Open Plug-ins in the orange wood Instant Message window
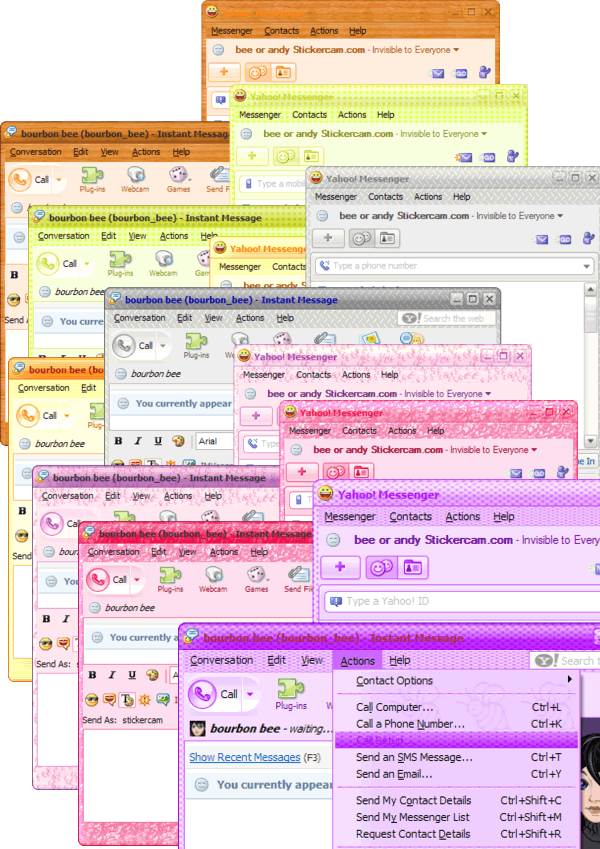The width and height of the screenshot is (600, 849). (x=92, y=179)
